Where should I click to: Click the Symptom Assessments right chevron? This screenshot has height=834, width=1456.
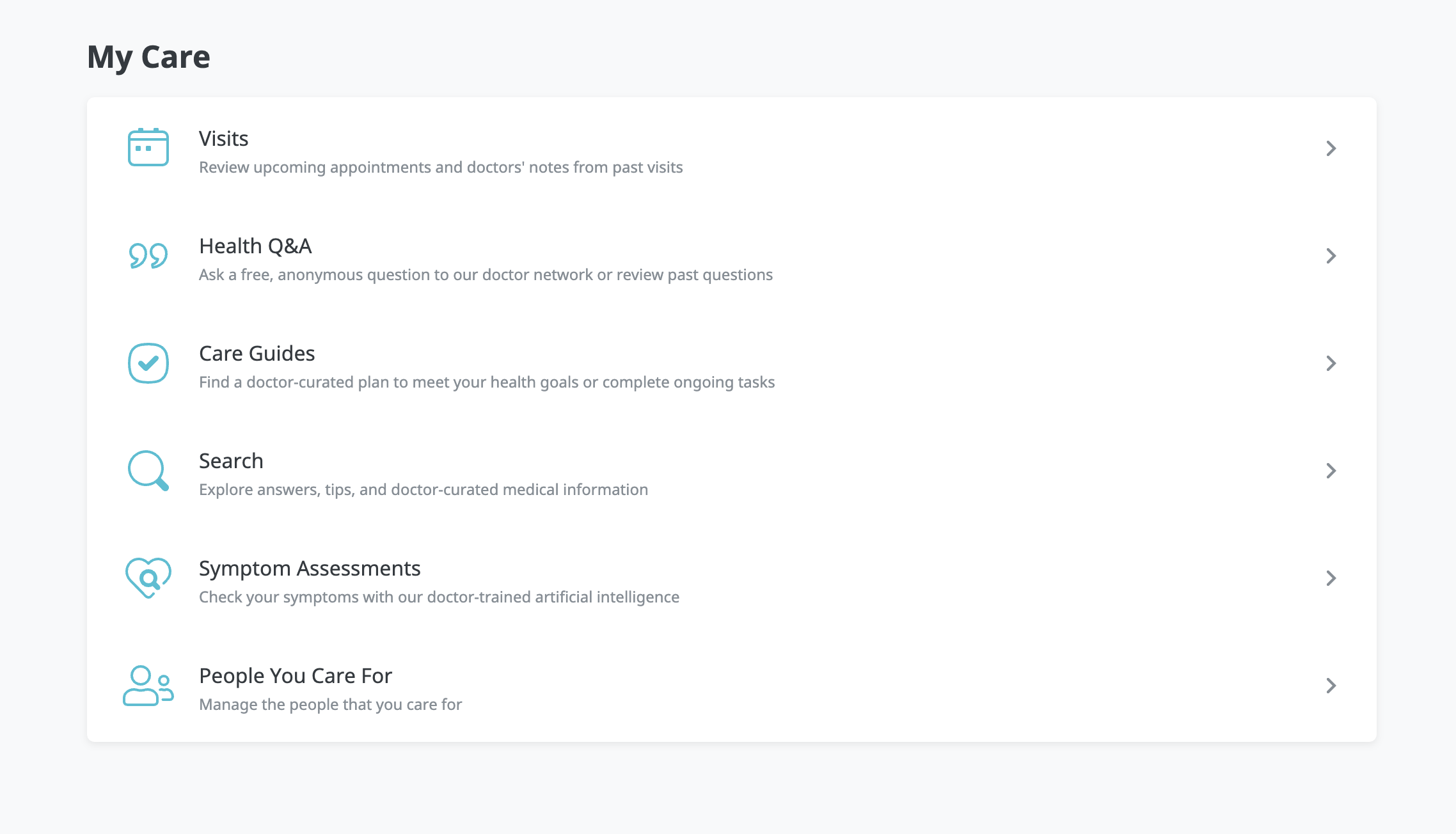click(x=1331, y=578)
